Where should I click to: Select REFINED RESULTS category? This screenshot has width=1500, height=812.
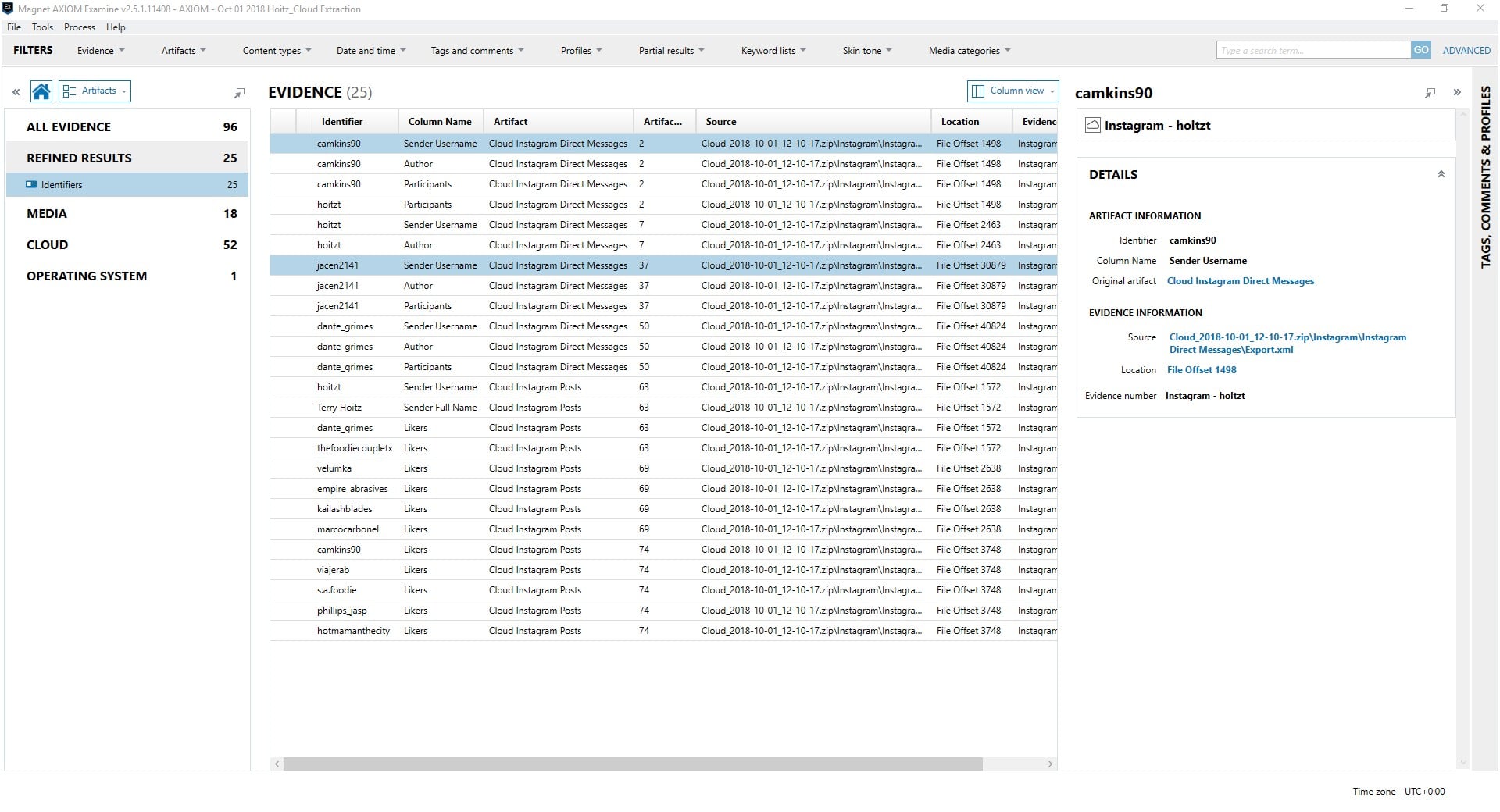[127, 158]
